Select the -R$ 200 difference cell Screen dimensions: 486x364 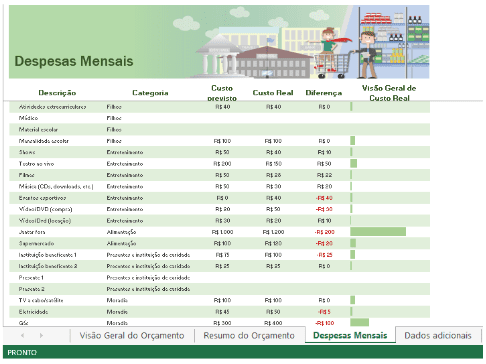(x=324, y=232)
